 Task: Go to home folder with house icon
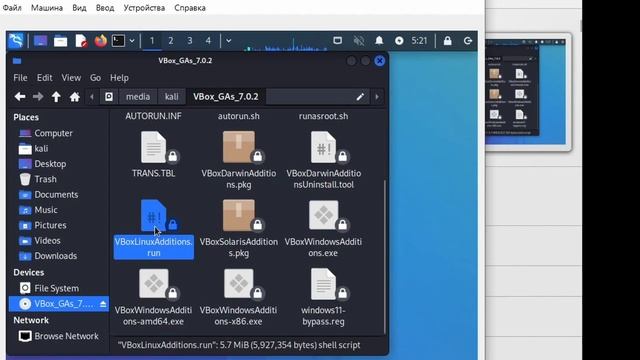pos(74,97)
